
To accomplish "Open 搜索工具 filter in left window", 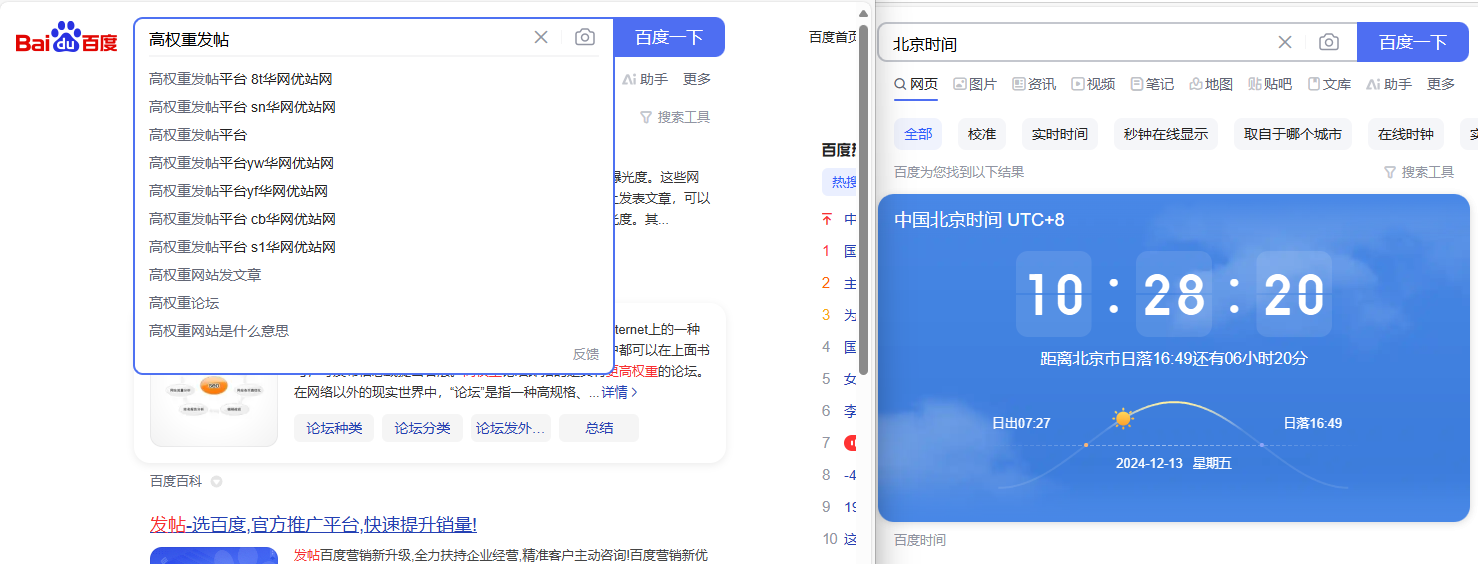I will (675, 117).
